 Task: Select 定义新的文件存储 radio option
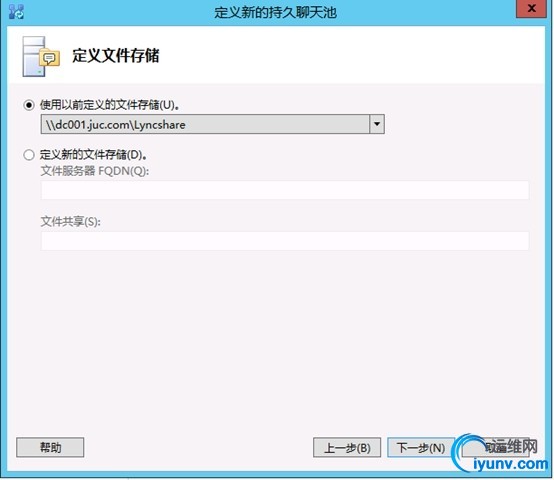(29, 155)
